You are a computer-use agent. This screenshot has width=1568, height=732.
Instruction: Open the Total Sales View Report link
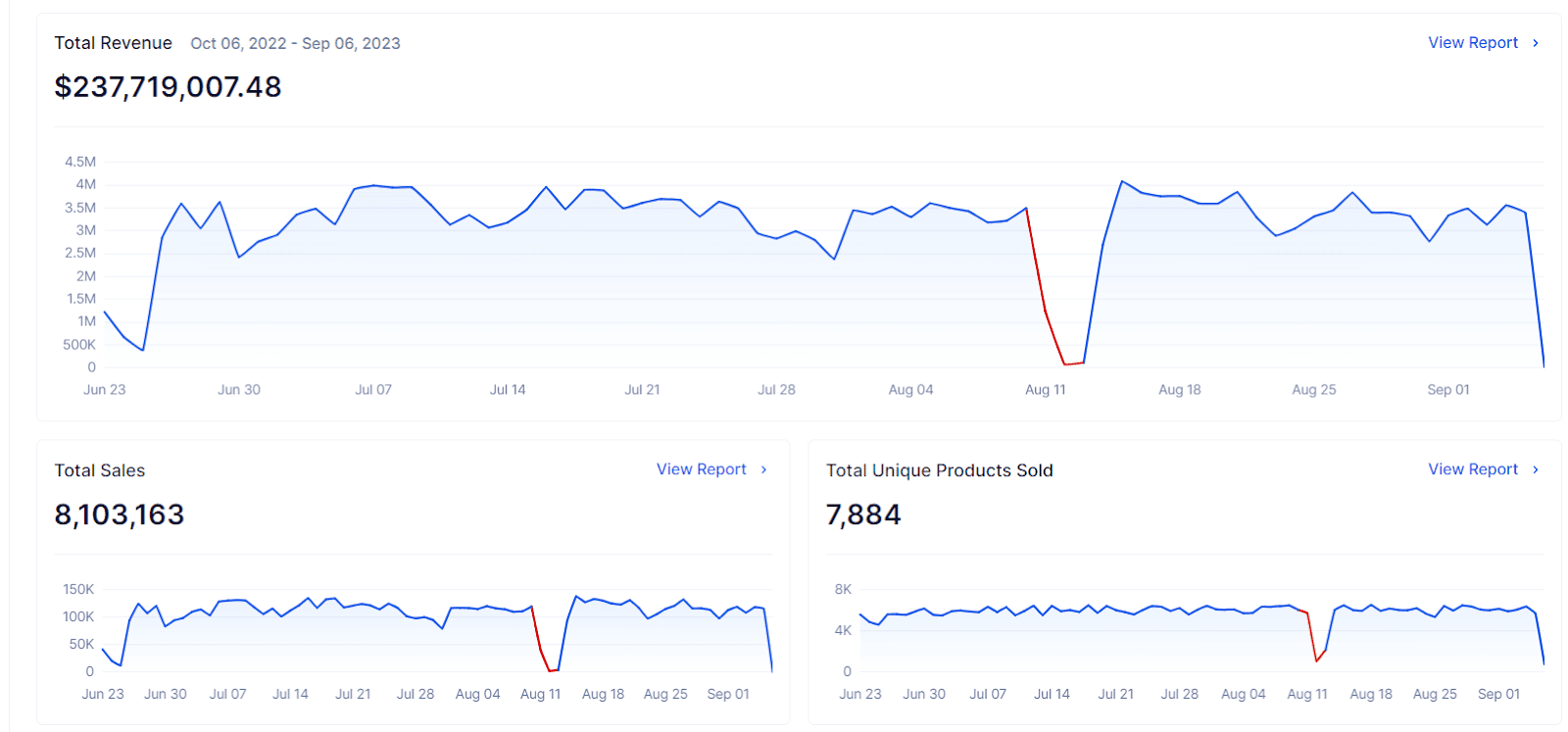coord(701,469)
